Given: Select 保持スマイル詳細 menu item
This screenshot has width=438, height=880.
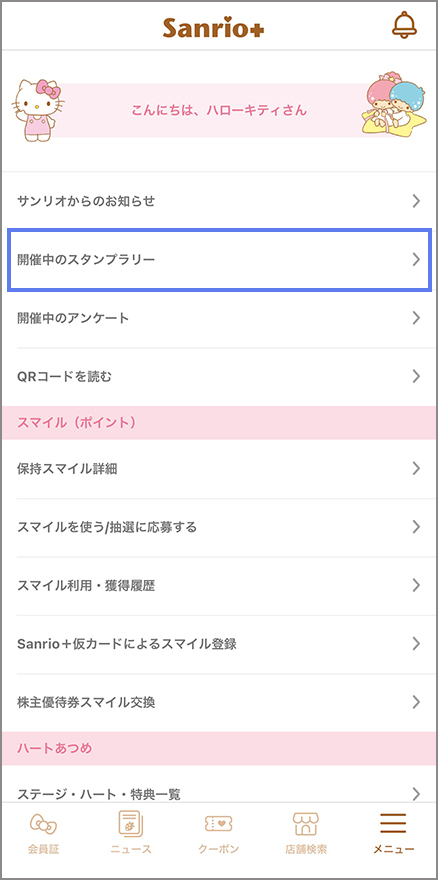Looking at the screenshot, I should click(x=219, y=469).
